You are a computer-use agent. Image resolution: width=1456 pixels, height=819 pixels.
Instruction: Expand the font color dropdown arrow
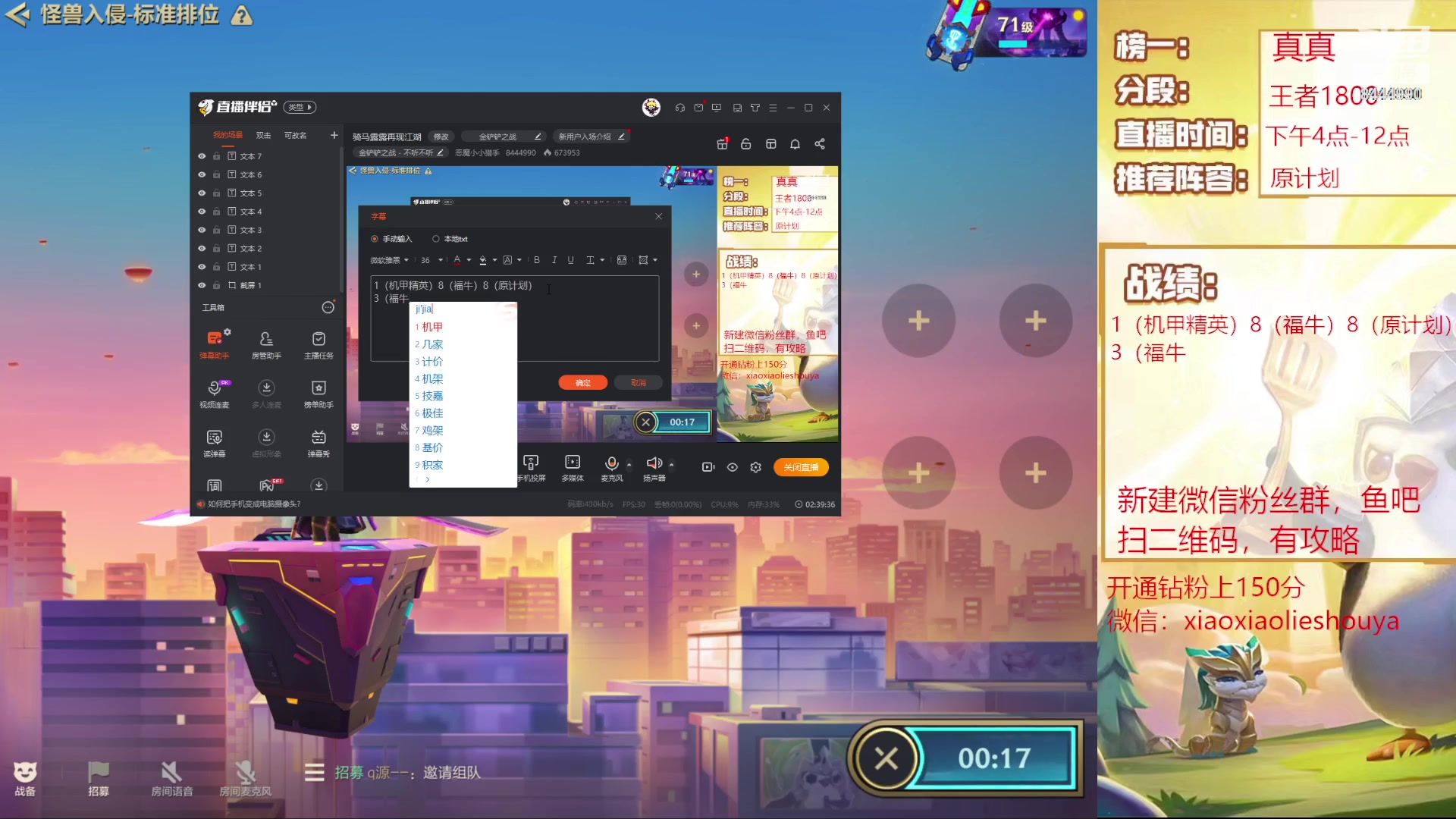pos(469,260)
